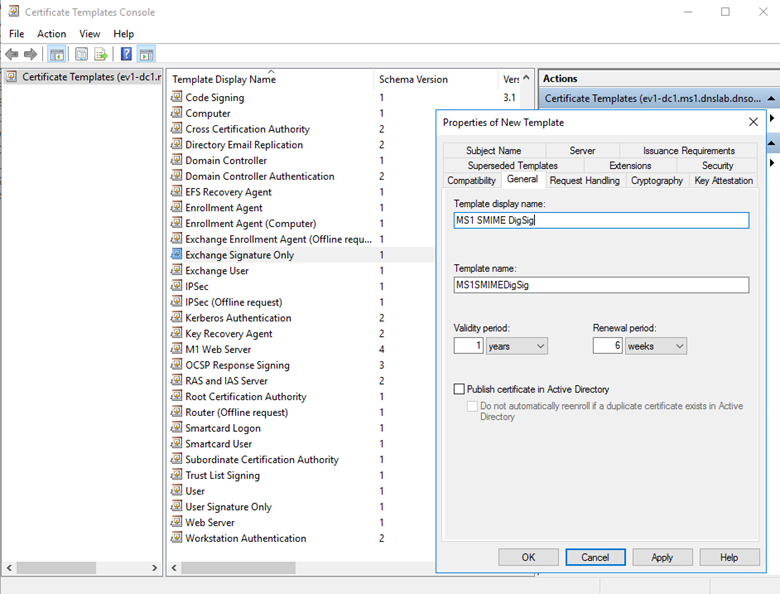Click the Back arrow toolbar icon
The width and height of the screenshot is (780, 594).
11,54
